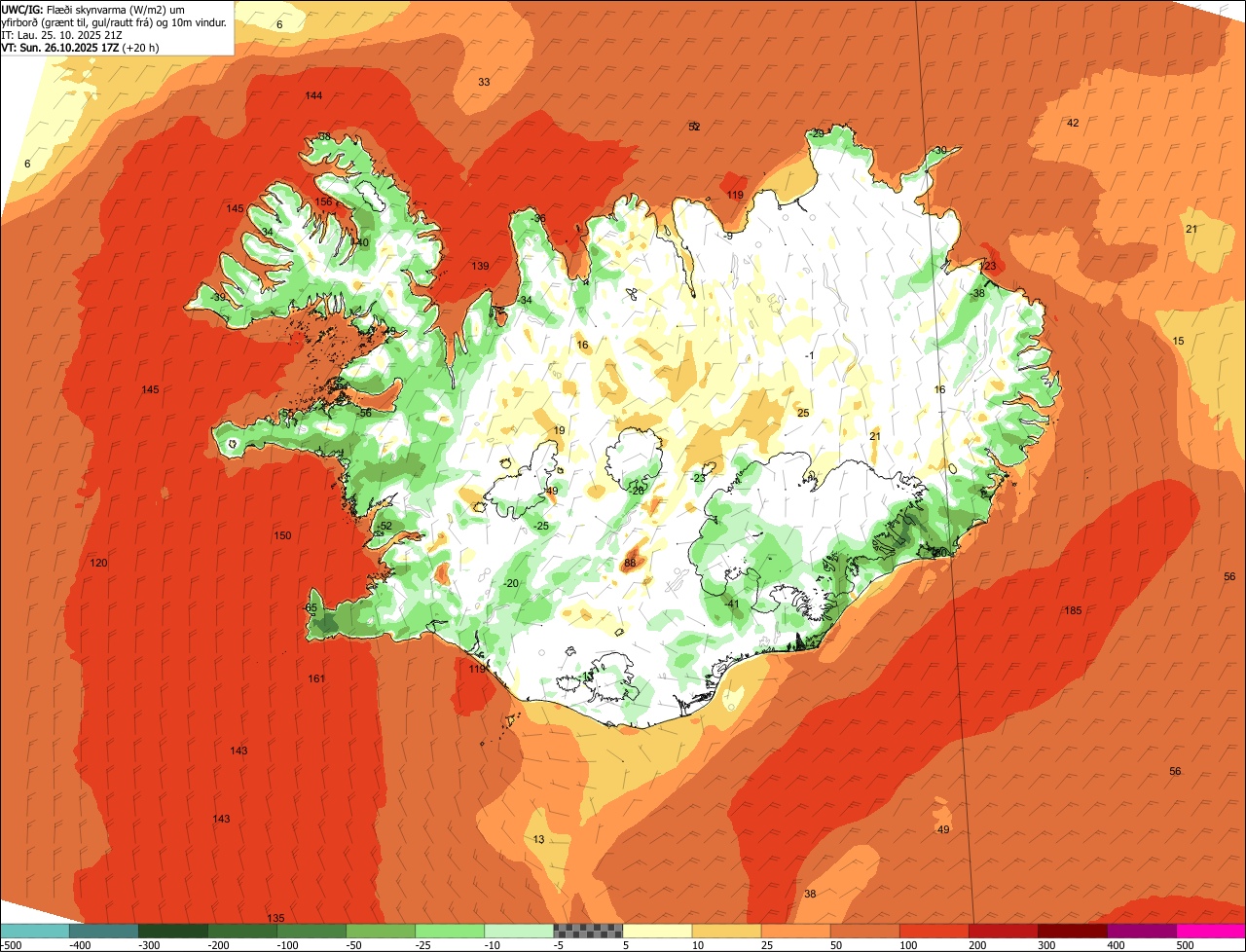The height and width of the screenshot is (952, 1246).
Task: Click the map value '150' west of Iceland
Action: pos(282,535)
